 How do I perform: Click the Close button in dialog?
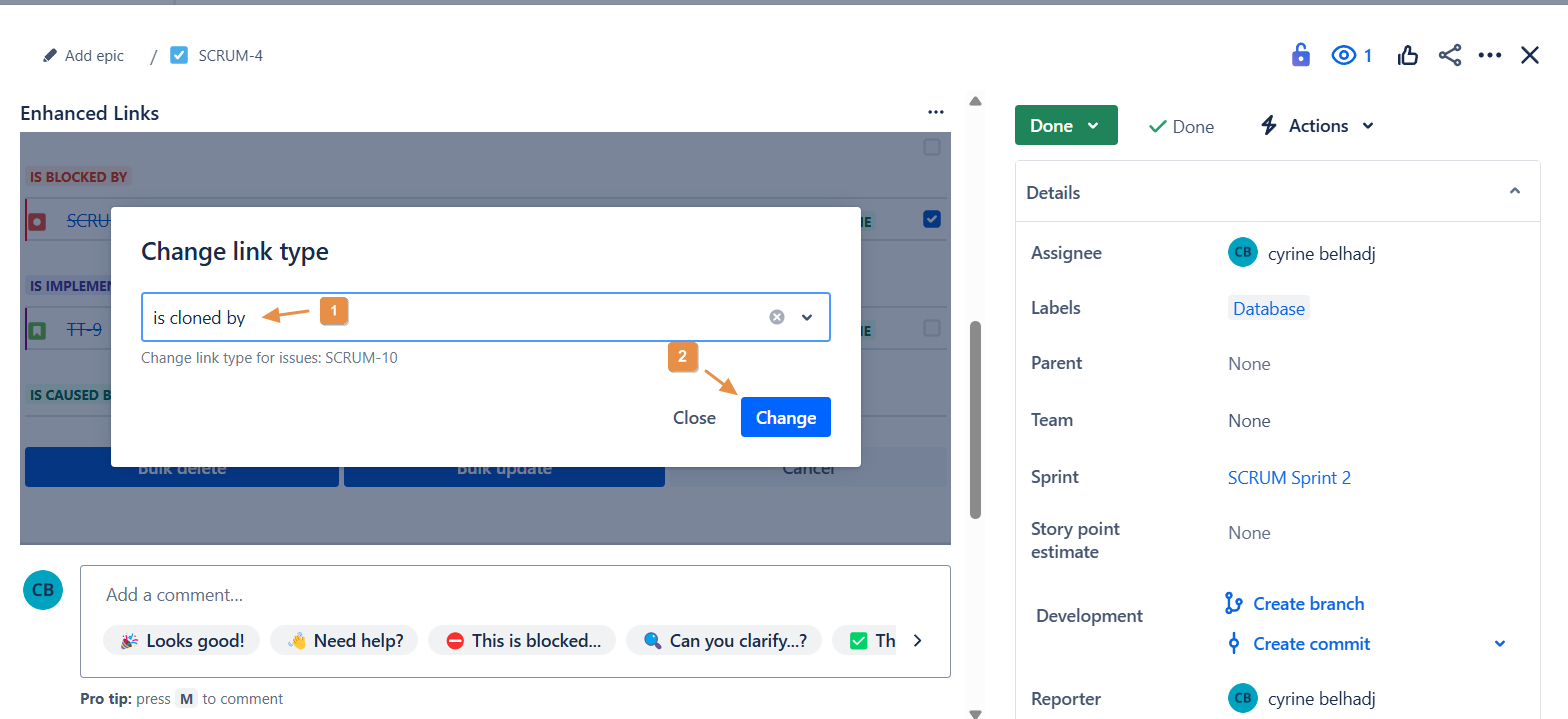coord(694,417)
